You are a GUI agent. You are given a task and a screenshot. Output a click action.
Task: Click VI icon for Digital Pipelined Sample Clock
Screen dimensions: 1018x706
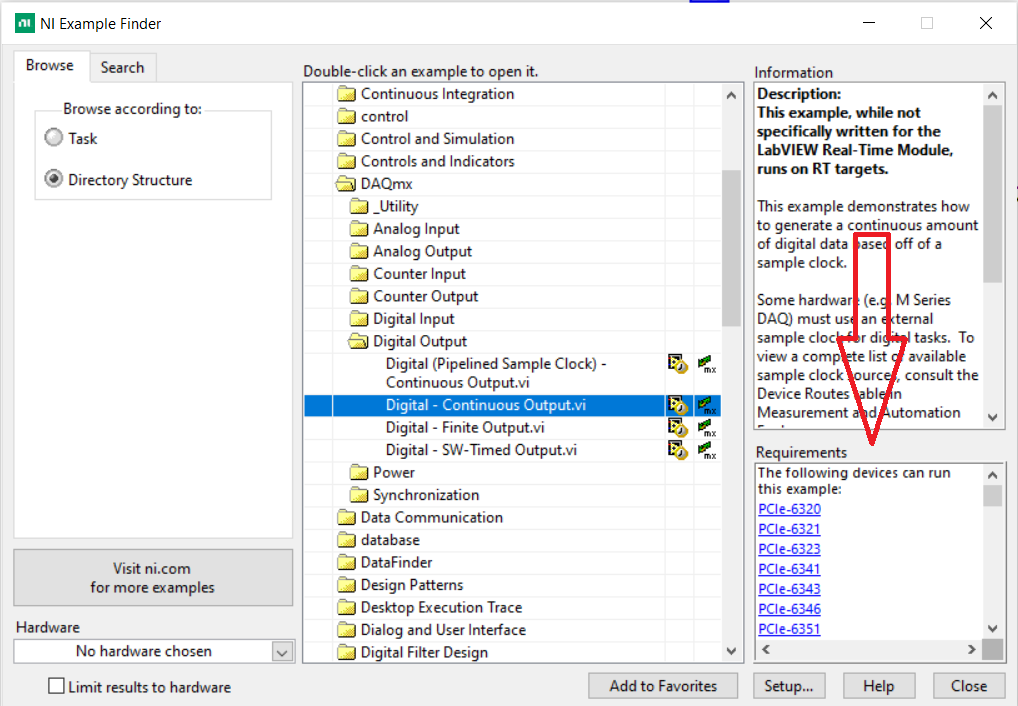click(678, 364)
